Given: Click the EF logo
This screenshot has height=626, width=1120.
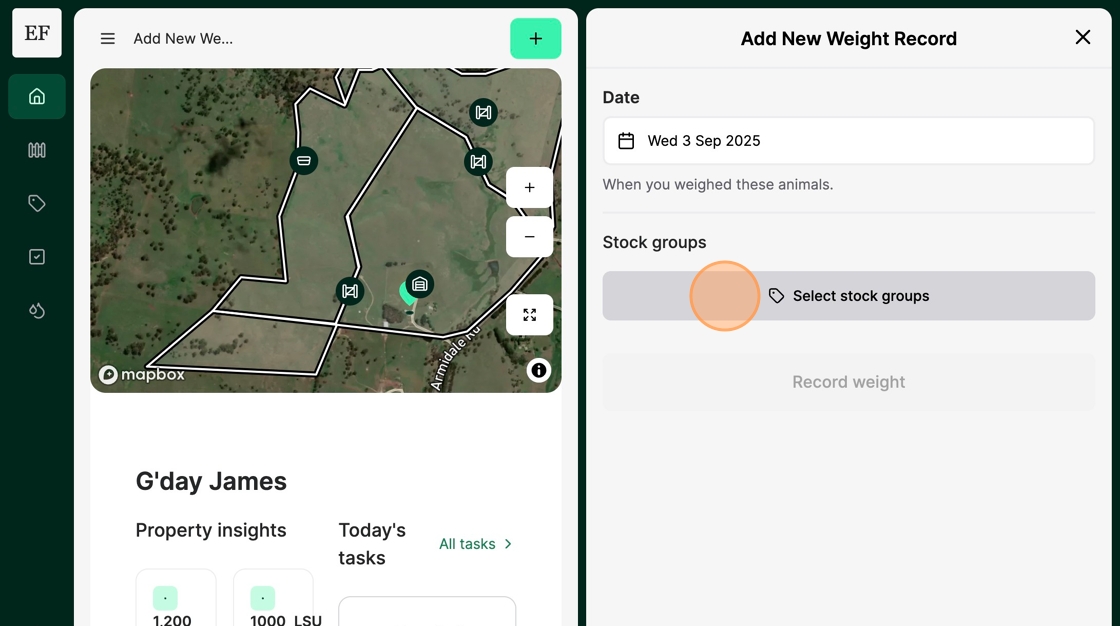Looking at the screenshot, I should (36, 33).
